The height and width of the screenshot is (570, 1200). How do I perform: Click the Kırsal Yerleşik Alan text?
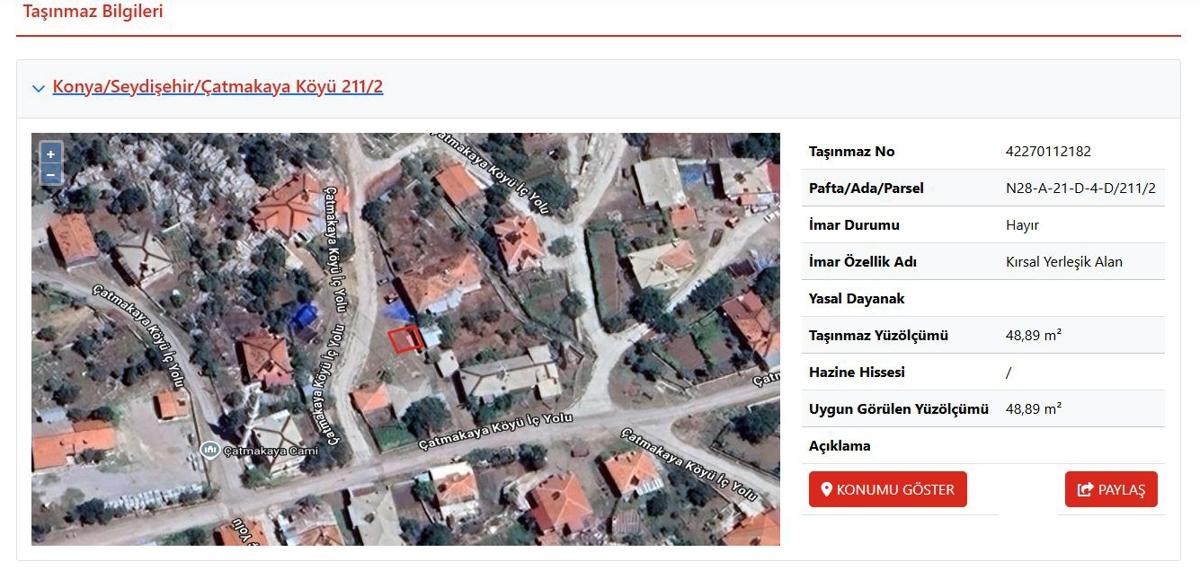(1064, 262)
